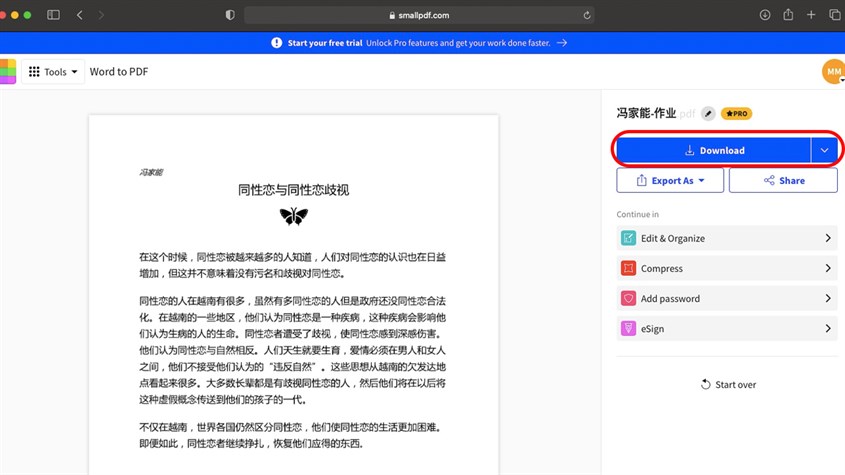Expand the Edit & Organize chevron
Viewport: 845px width, 475px height.
pos(828,238)
